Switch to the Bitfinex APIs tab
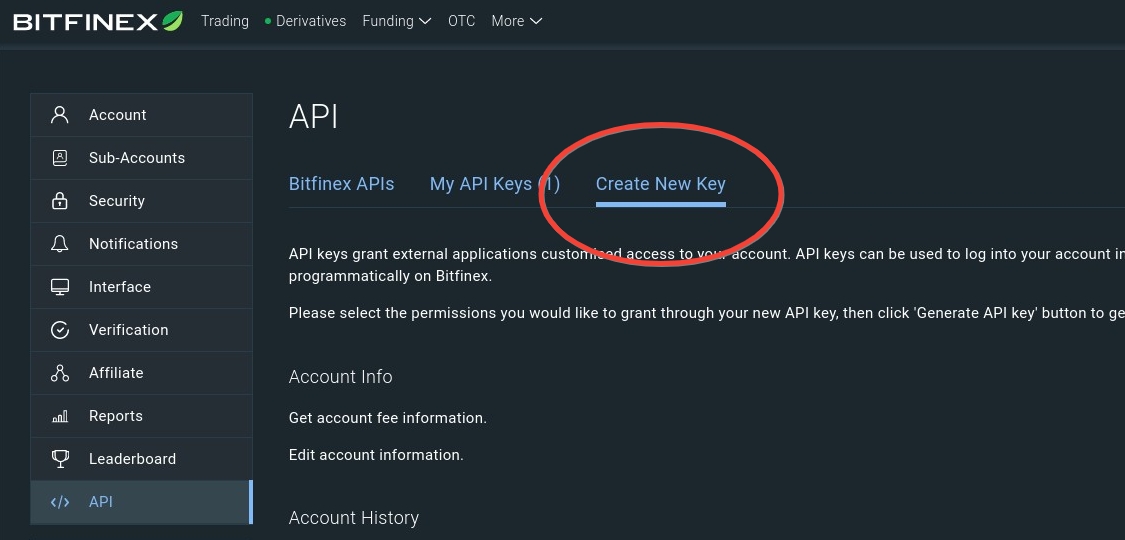This screenshot has width=1125, height=540. click(x=342, y=184)
